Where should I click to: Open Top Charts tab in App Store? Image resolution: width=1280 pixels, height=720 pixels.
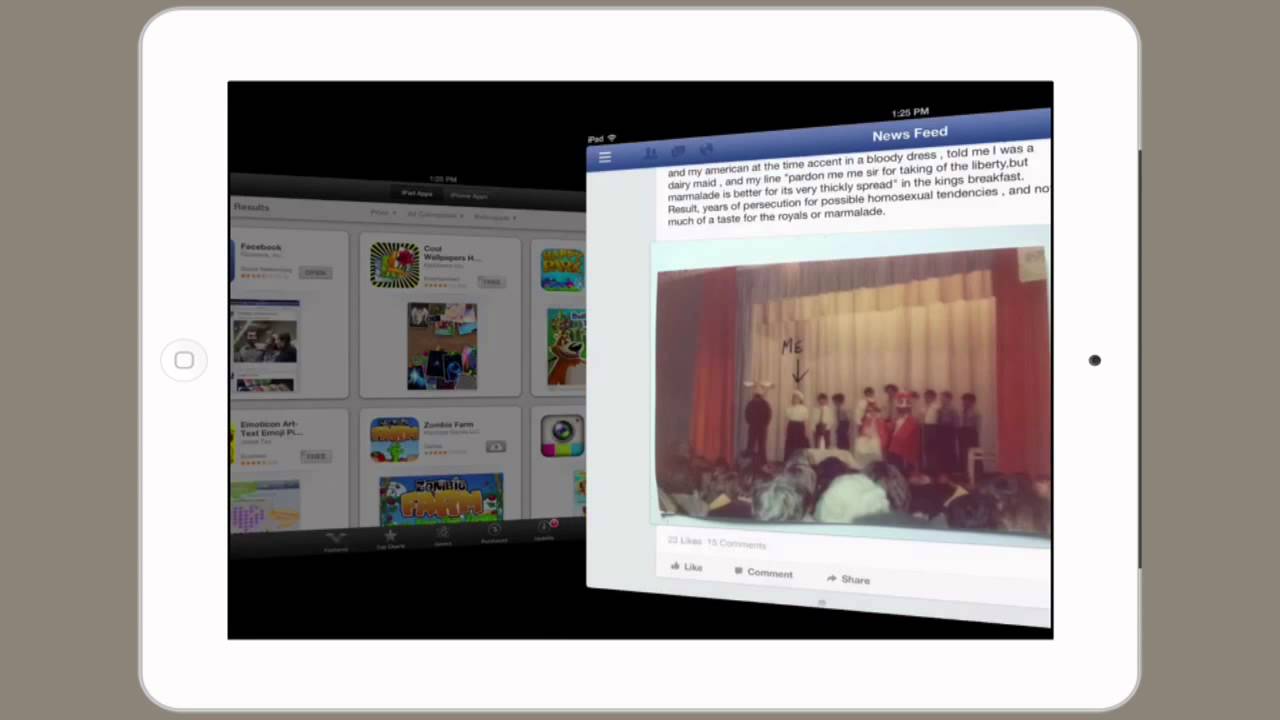[390, 539]
